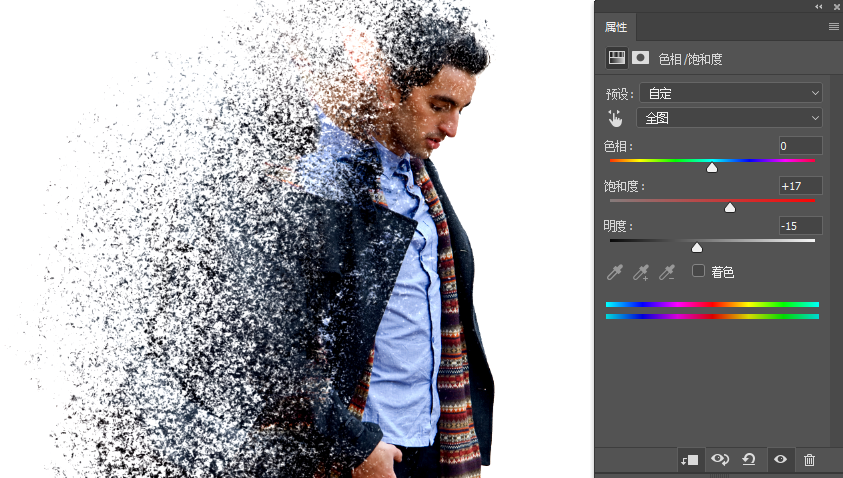The image size is (843, 478).
Task: Open the 预设 preset dropdown
Action: coord(731,93)
